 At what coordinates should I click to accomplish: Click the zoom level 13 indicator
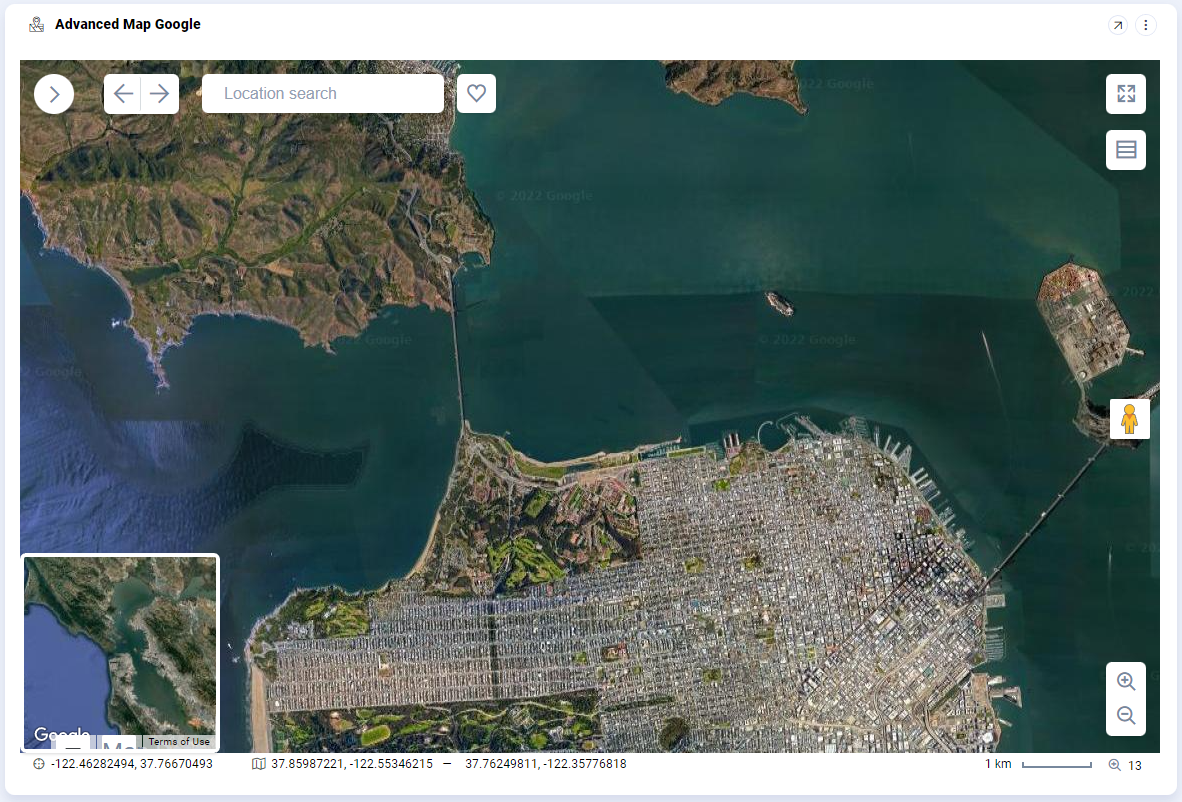point(1125,765)
